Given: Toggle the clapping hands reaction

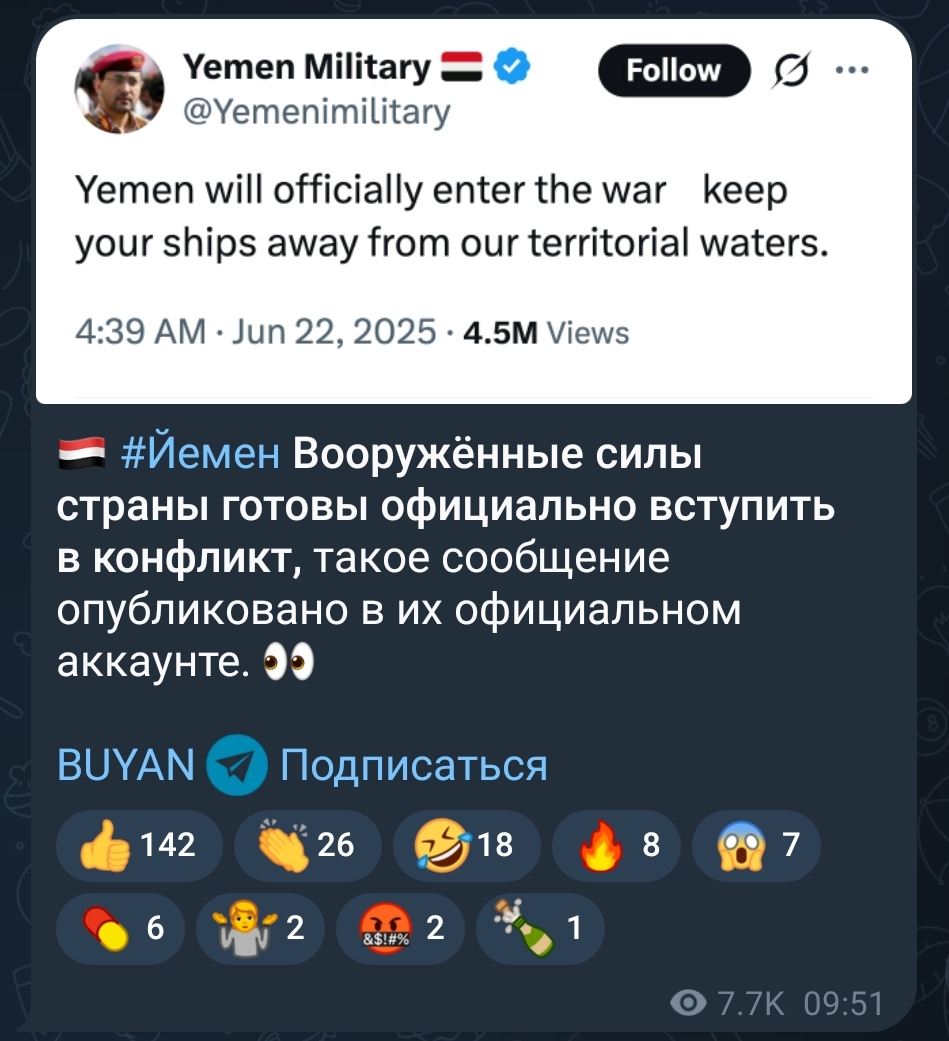Looking at the screenshot, I should click(307, 846).
